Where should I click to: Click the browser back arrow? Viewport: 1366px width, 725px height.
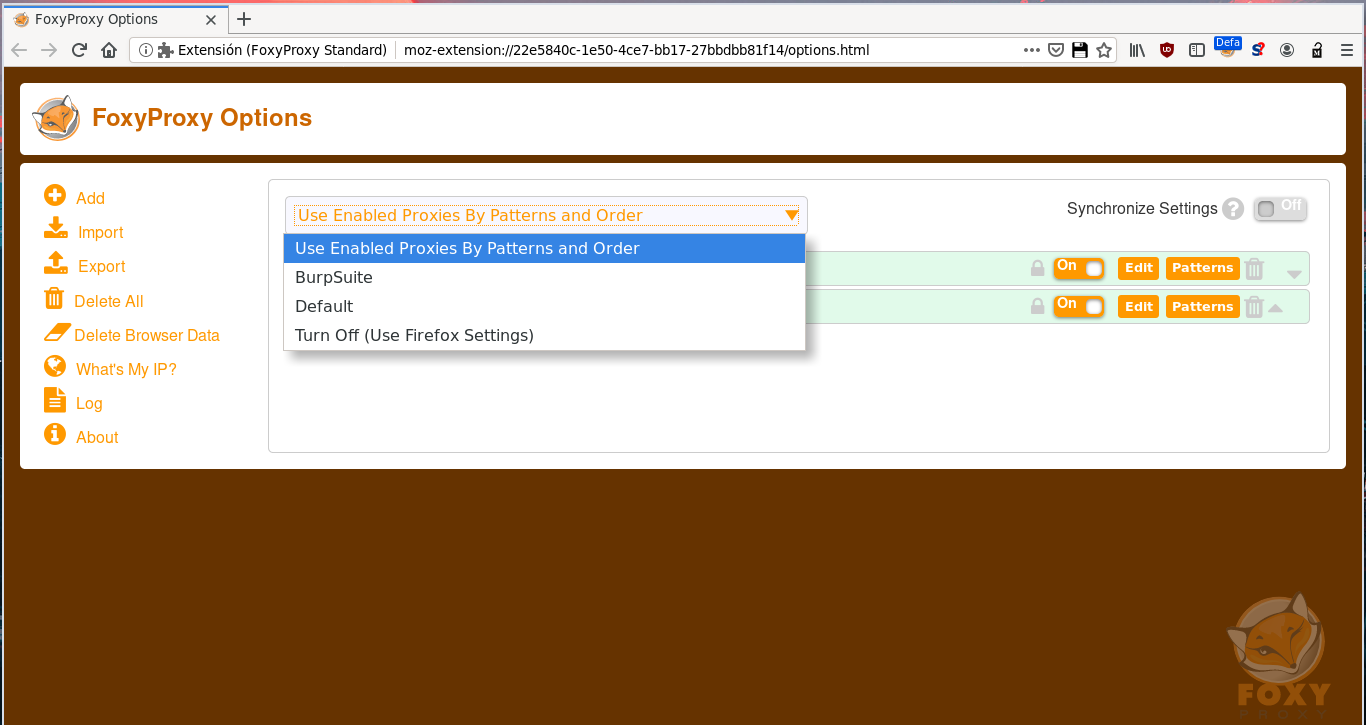[x=18, y=50]
